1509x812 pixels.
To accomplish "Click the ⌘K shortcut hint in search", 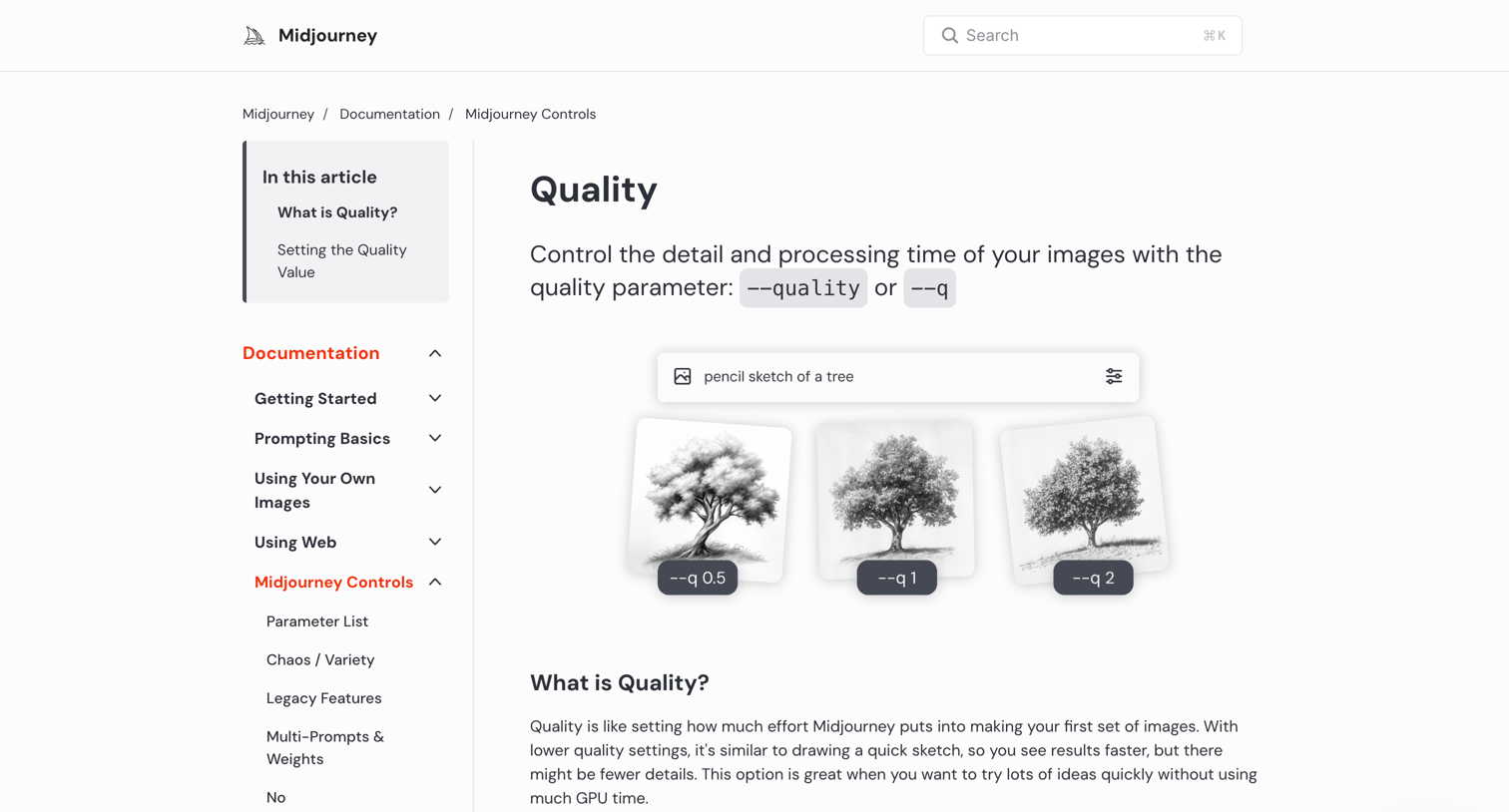I will pos(1214,36).
